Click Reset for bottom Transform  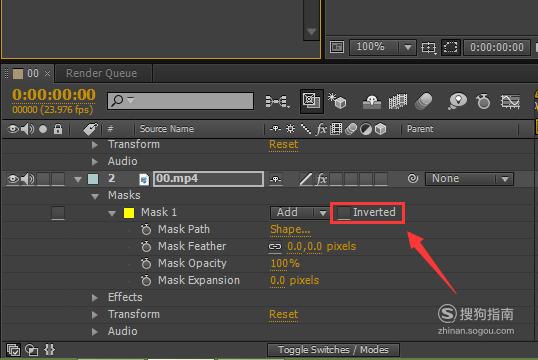pyautogui.click(x=283, y=314)
